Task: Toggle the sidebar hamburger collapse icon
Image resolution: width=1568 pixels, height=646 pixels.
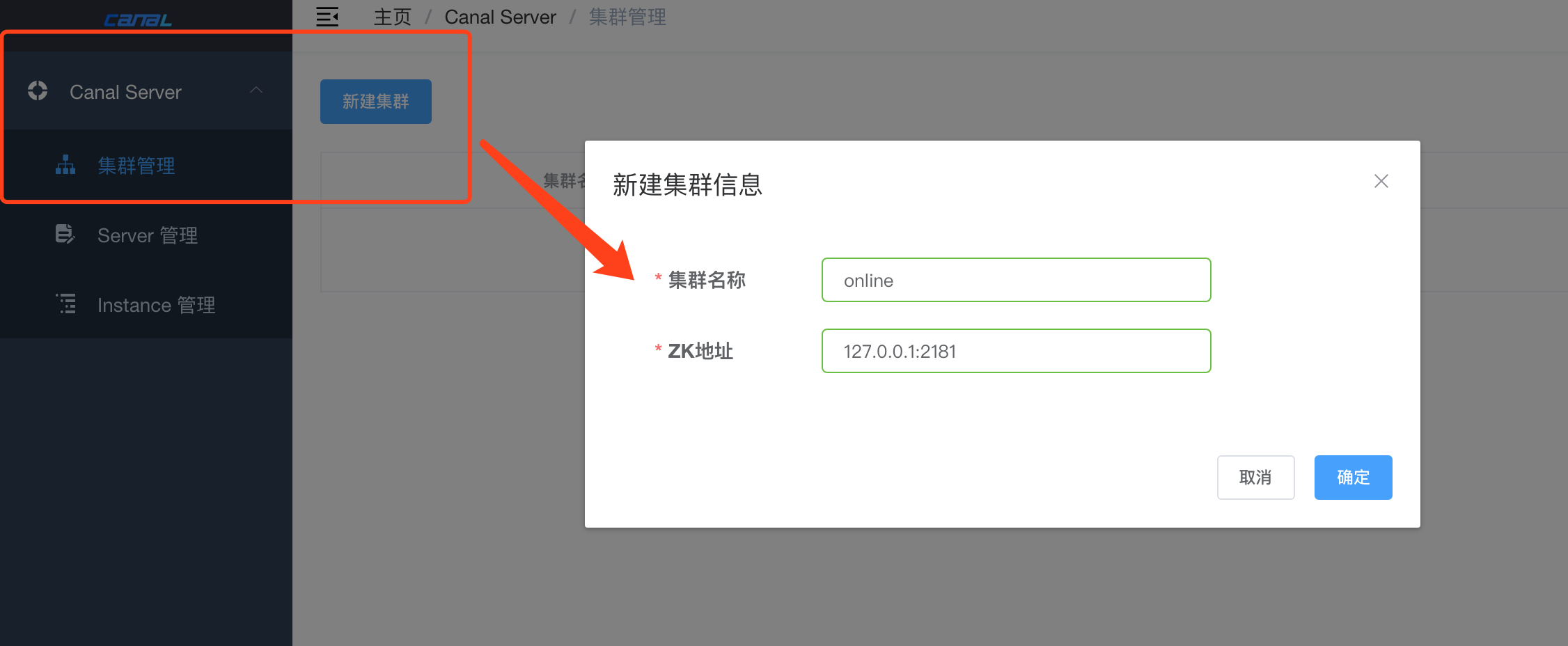Action: click(x=327, y=17)
